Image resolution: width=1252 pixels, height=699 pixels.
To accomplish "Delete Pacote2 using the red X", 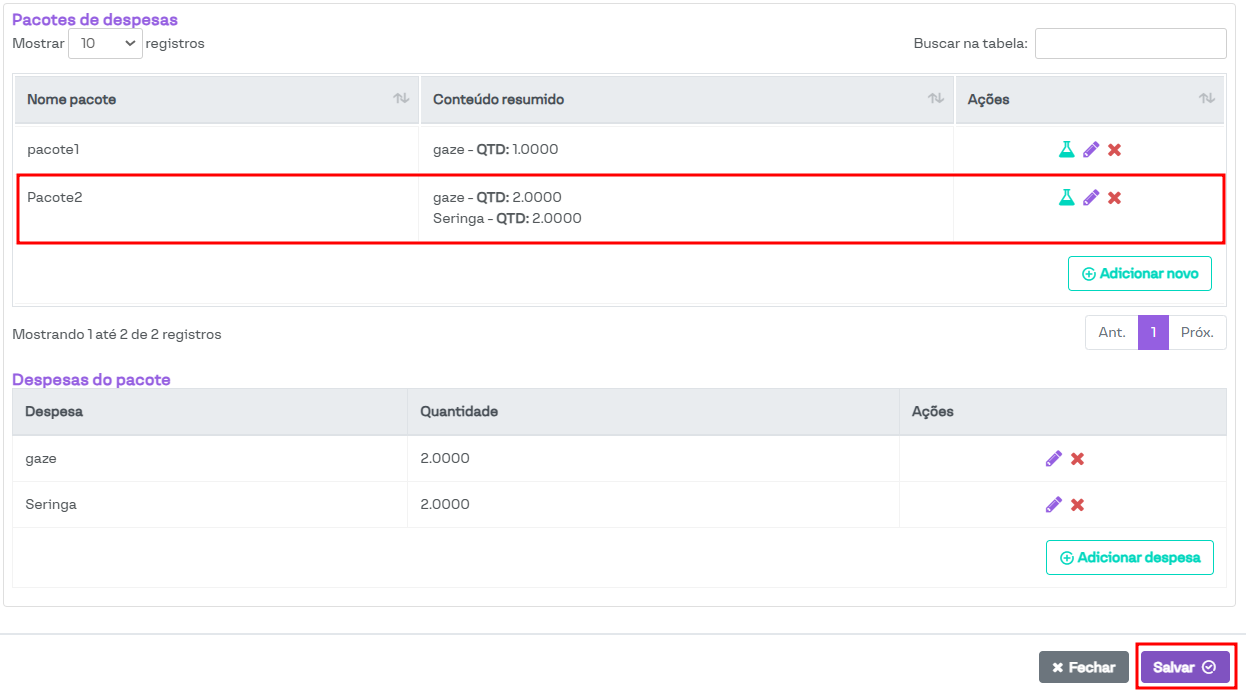I will tap(1114, 197).
